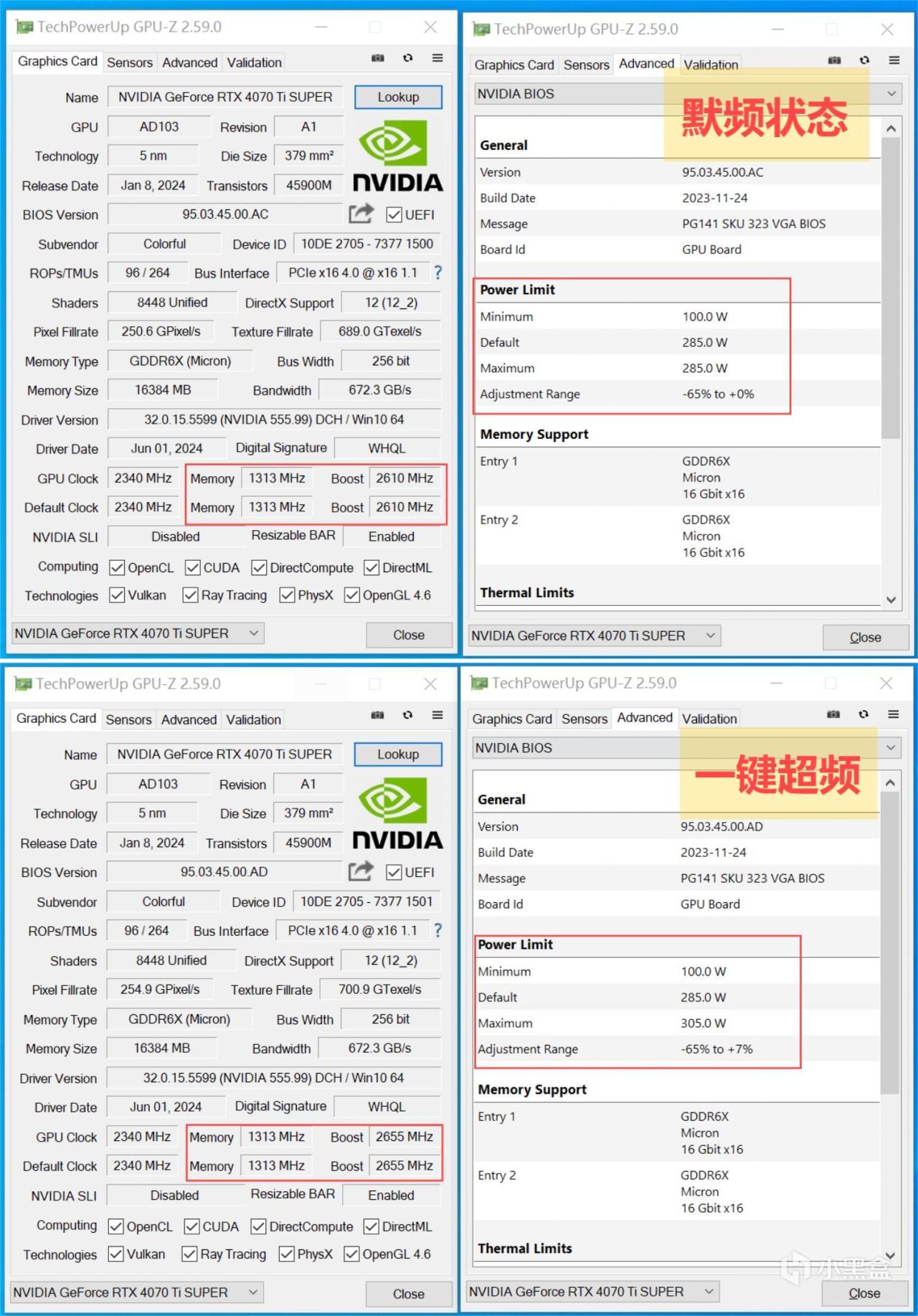This screenshot has width=918, height=1316.
Task: Click the camera screenshot icon in 默频状态 window
Action: pyautogui.click(x=834, y=60)
